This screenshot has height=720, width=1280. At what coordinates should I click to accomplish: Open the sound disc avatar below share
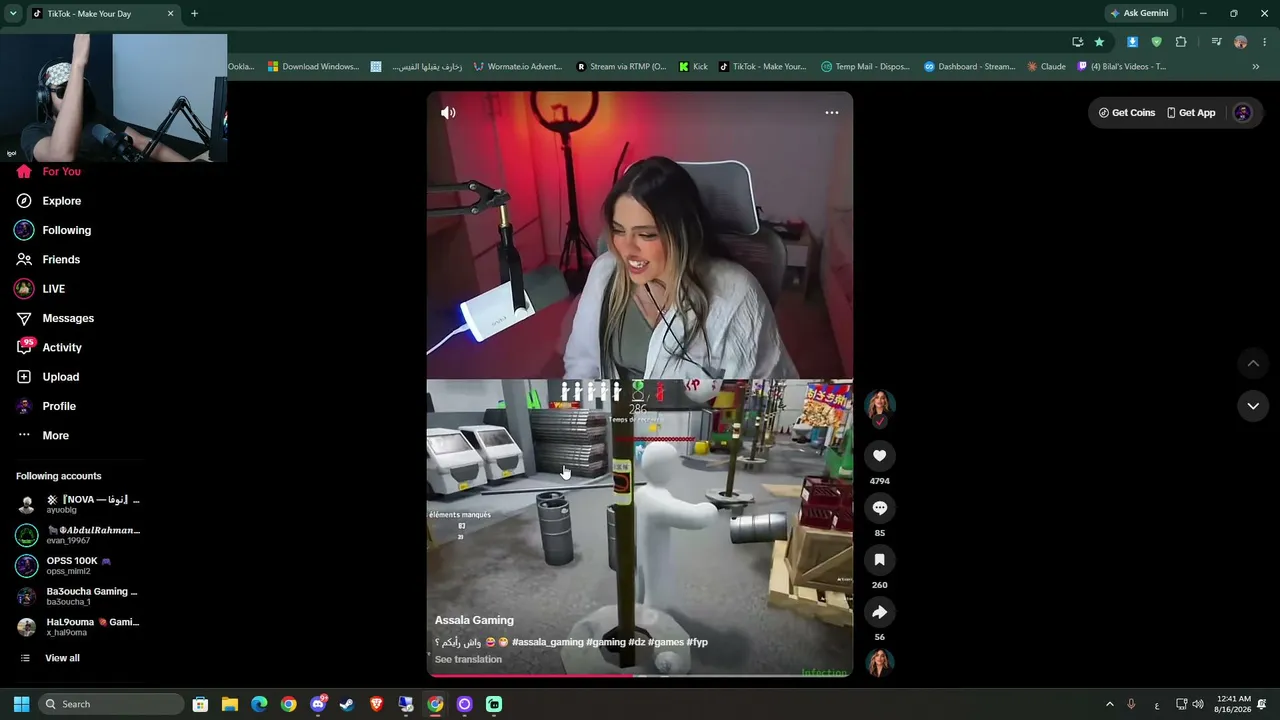click(x=880, y=663)
